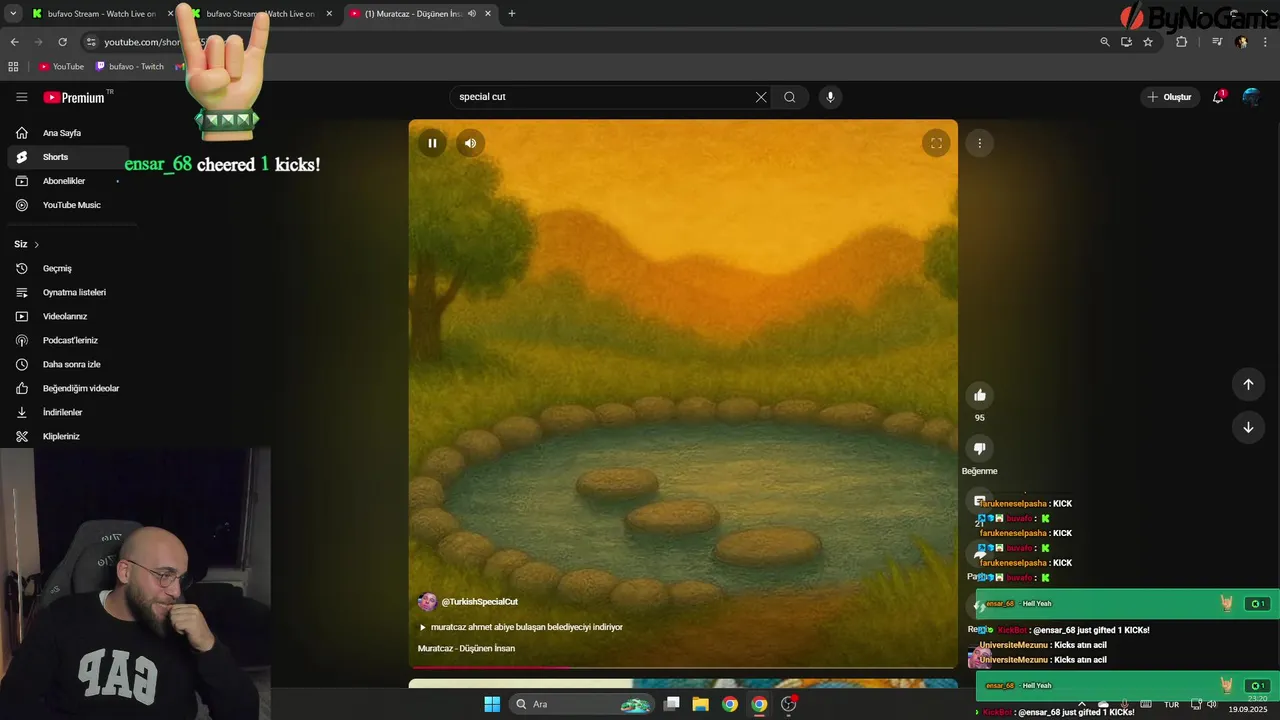
Task: Clear the search text with X
Action: [x=761, y=97]
